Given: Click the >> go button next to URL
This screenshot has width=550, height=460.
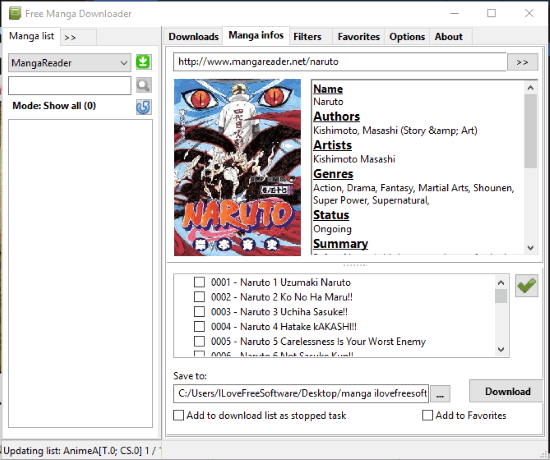Looking at the screenshot, I should [x=522, y=62].
